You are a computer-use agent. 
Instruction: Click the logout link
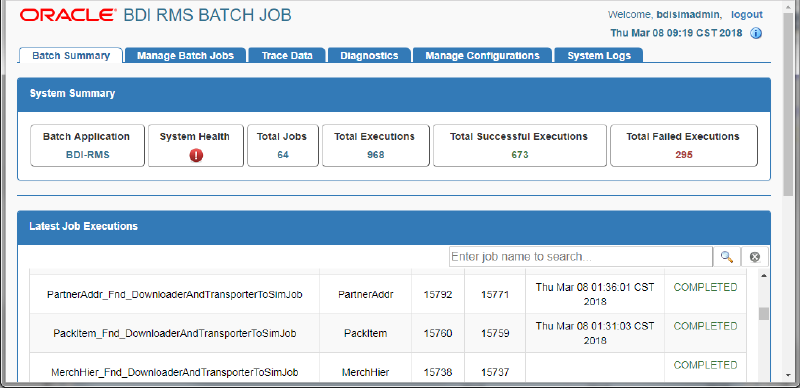tap(746, 14)
